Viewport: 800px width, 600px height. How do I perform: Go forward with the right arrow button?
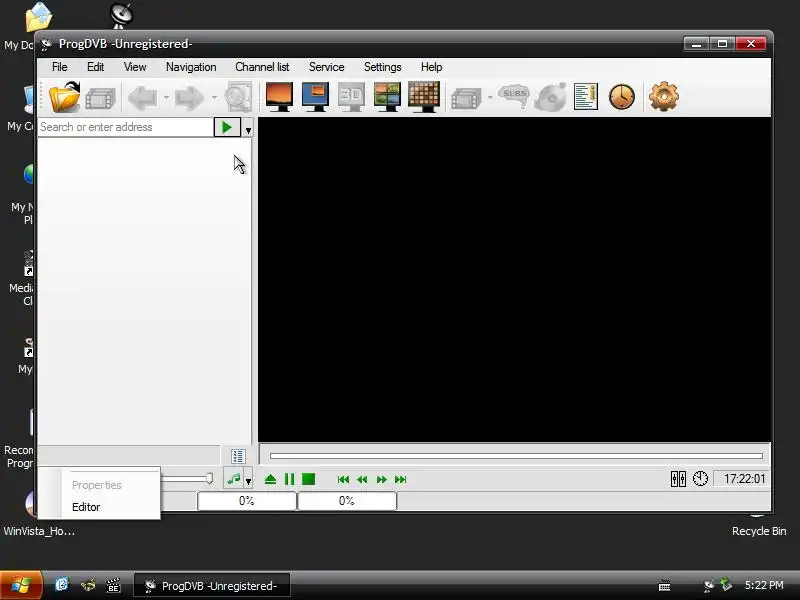(190, 97)
